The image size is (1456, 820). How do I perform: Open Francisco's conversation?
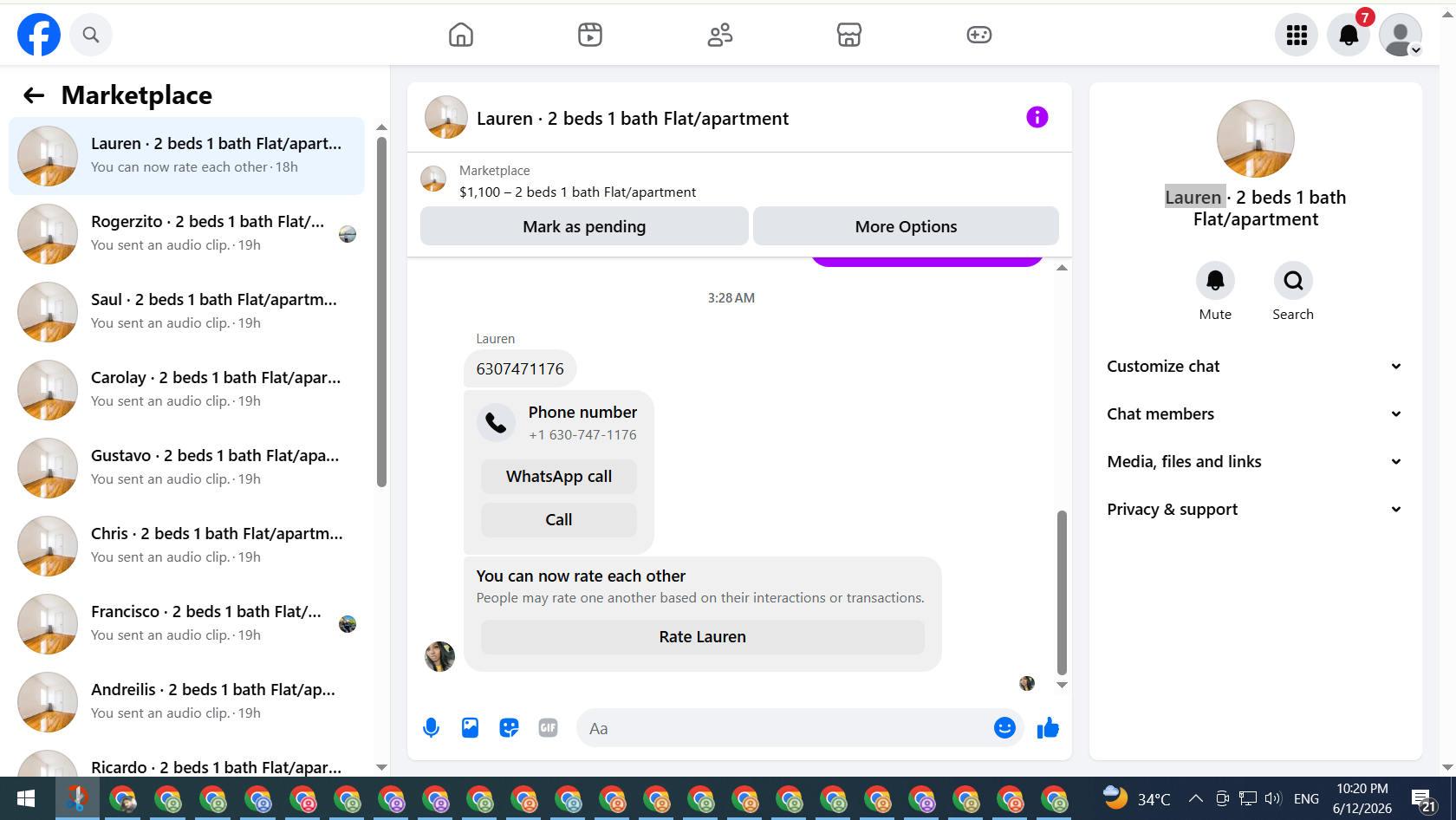[186, 624]
